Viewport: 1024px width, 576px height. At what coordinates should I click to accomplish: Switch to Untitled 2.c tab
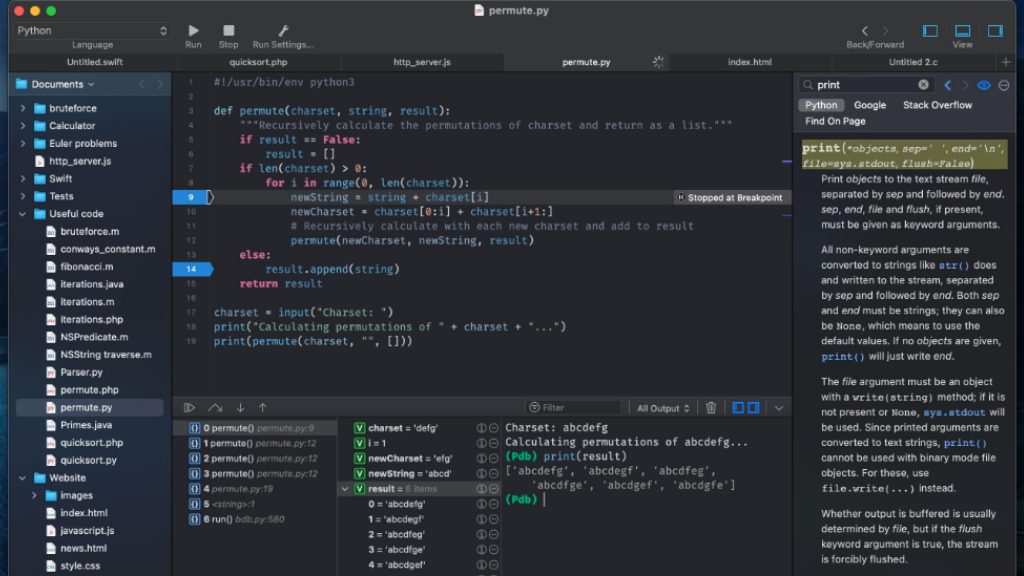tap(913, 62)
